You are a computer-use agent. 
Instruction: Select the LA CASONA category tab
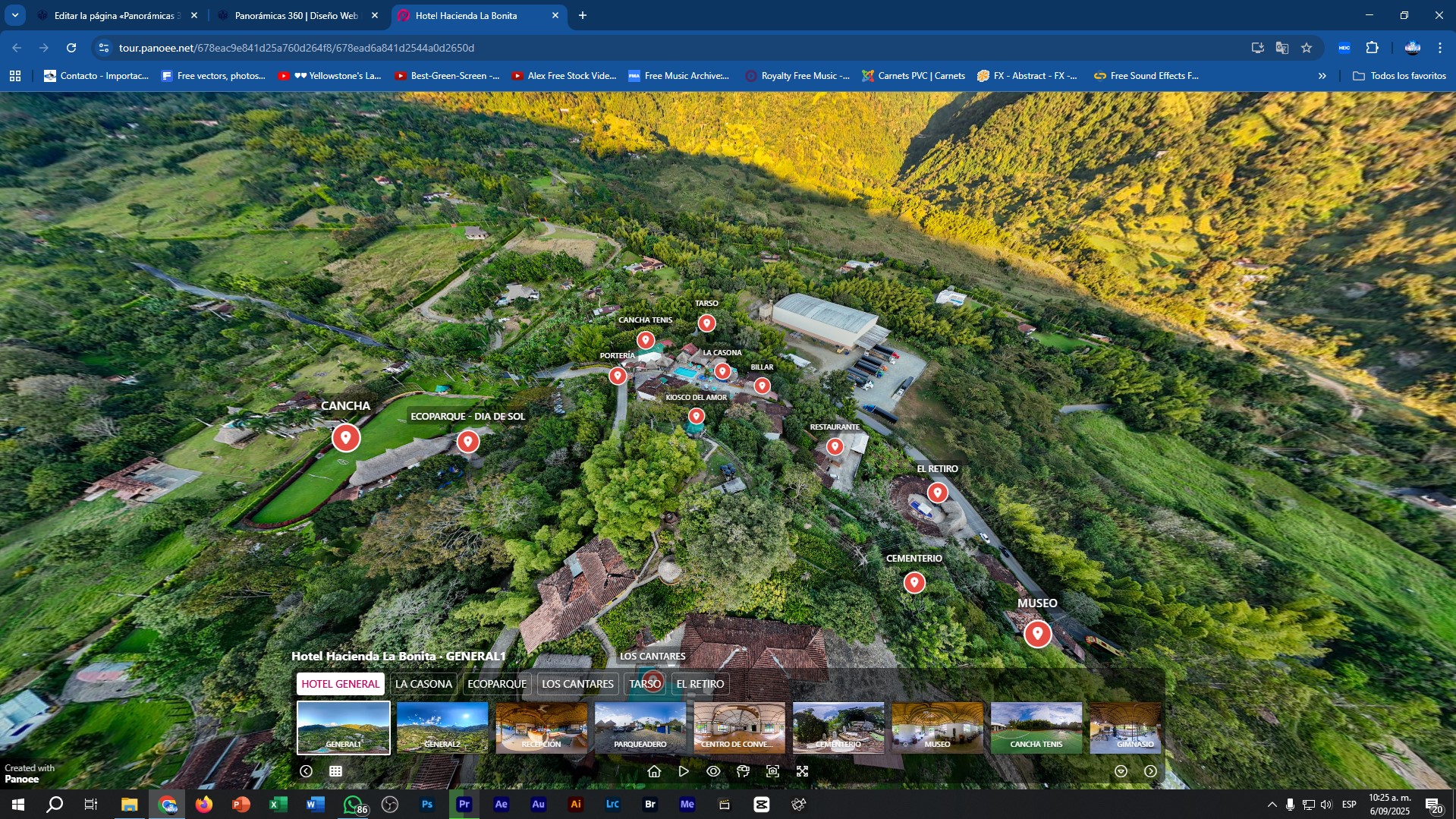click(423, 684)
